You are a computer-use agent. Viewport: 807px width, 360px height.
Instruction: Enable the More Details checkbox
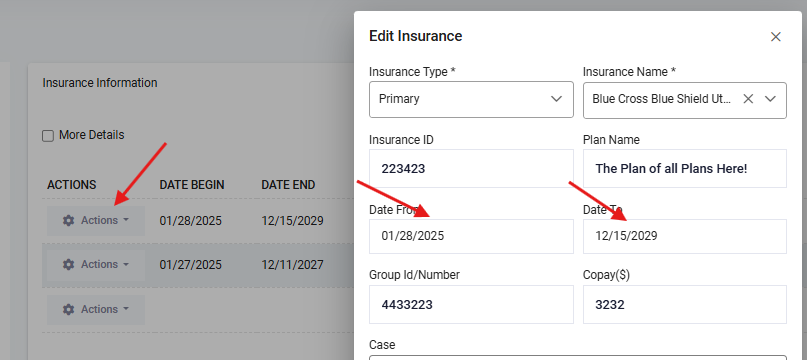point(48,136)
